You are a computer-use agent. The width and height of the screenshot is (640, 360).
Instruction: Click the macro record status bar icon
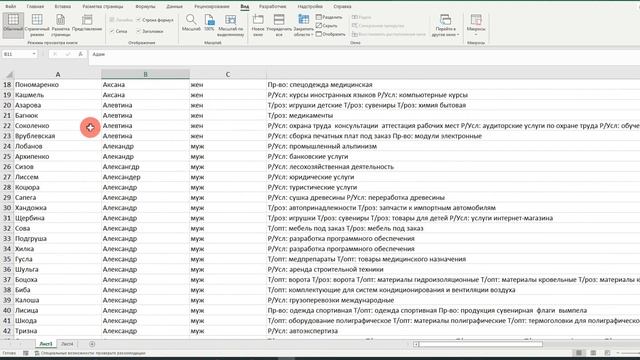[x=26, y=353]
